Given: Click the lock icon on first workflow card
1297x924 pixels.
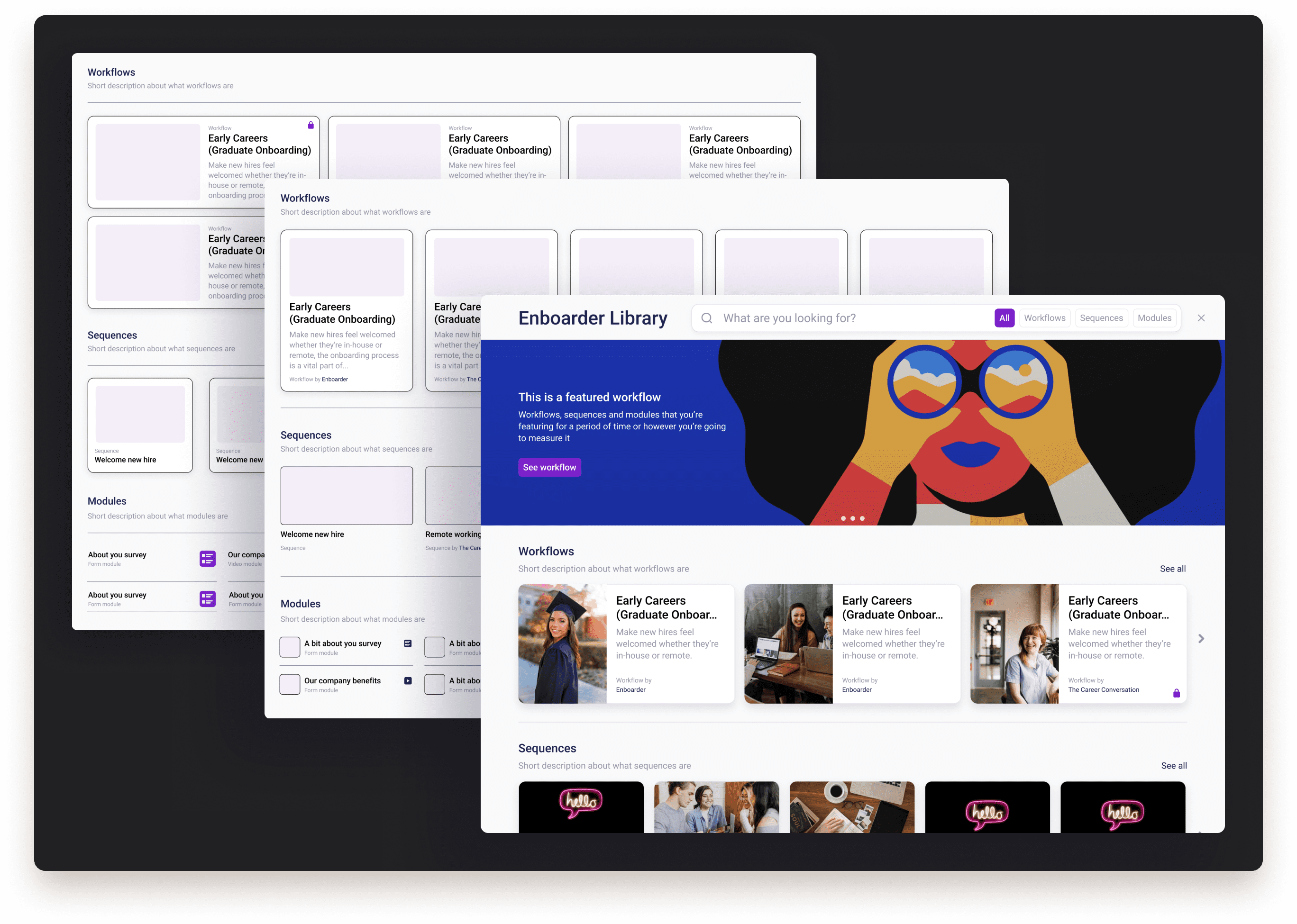Looking at the screenshot, I should click(311, 125).
